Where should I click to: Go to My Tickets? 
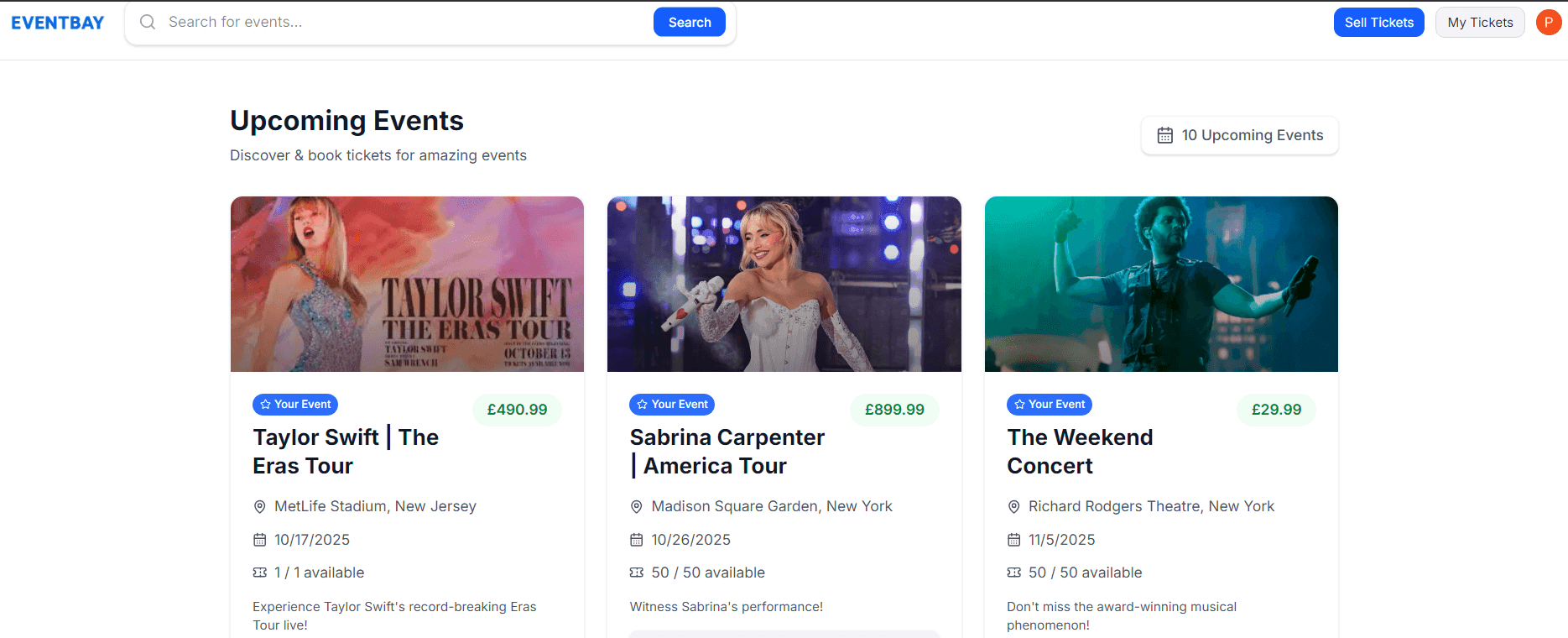1480,23
